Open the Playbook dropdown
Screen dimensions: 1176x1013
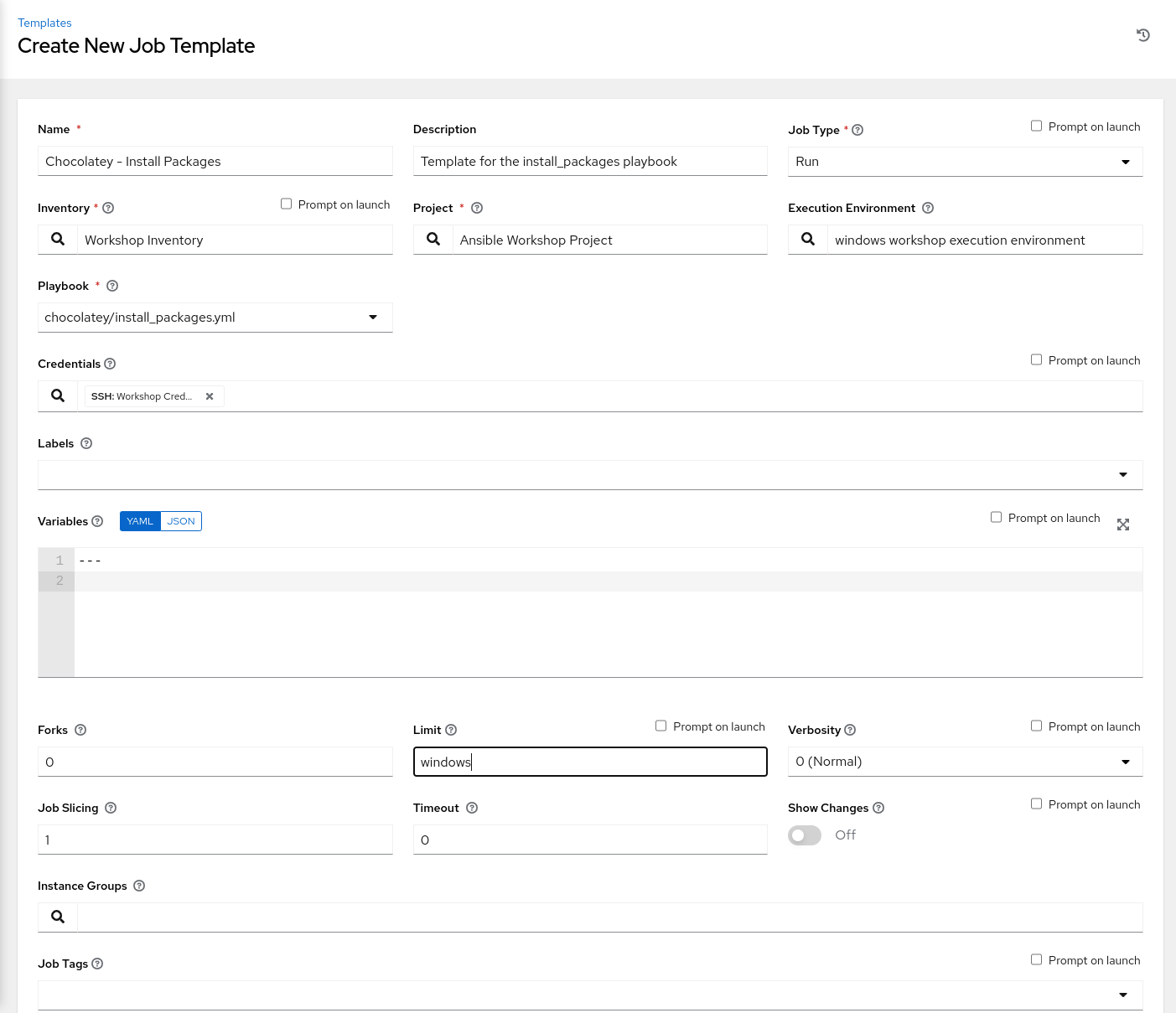click(x=215, y=318)
